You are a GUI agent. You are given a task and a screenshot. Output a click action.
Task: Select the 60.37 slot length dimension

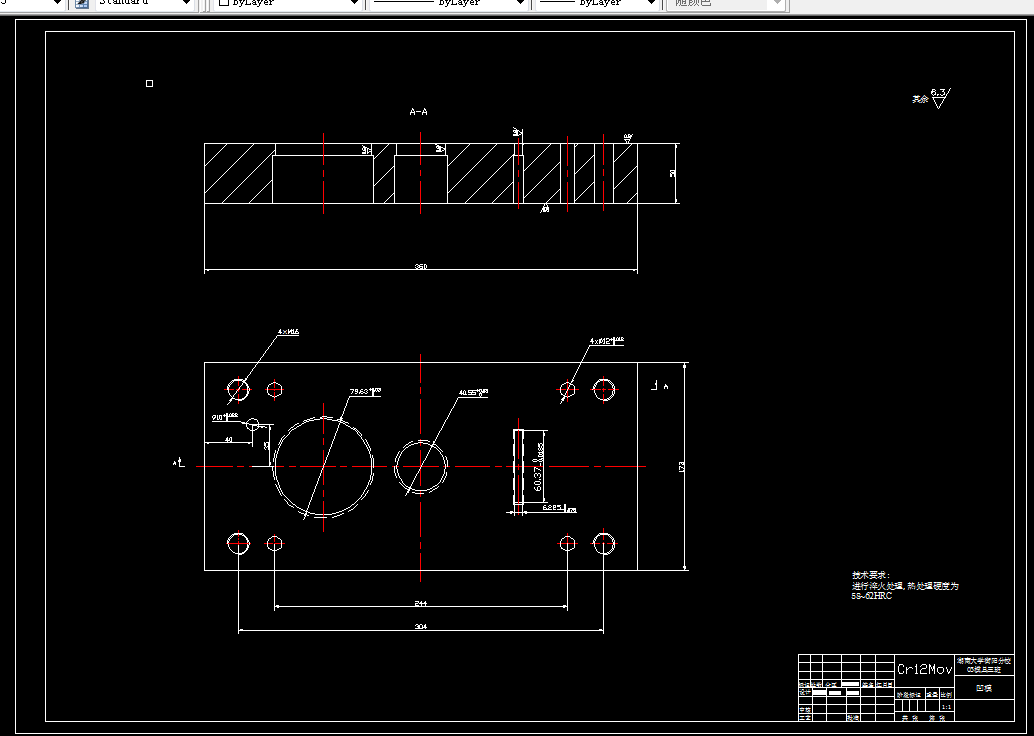539,467
